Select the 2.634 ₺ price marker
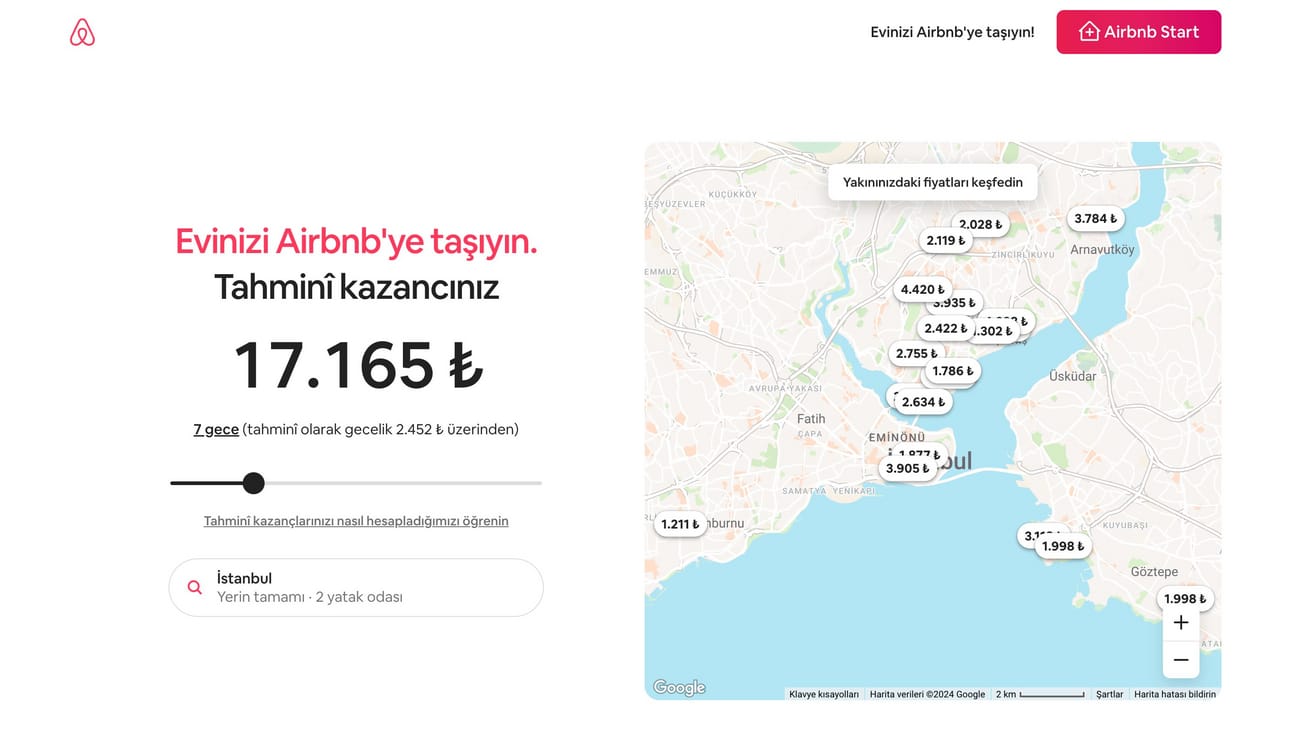Screen dimensions: 1292x745 pyautogui.click(x=922, y=402)
